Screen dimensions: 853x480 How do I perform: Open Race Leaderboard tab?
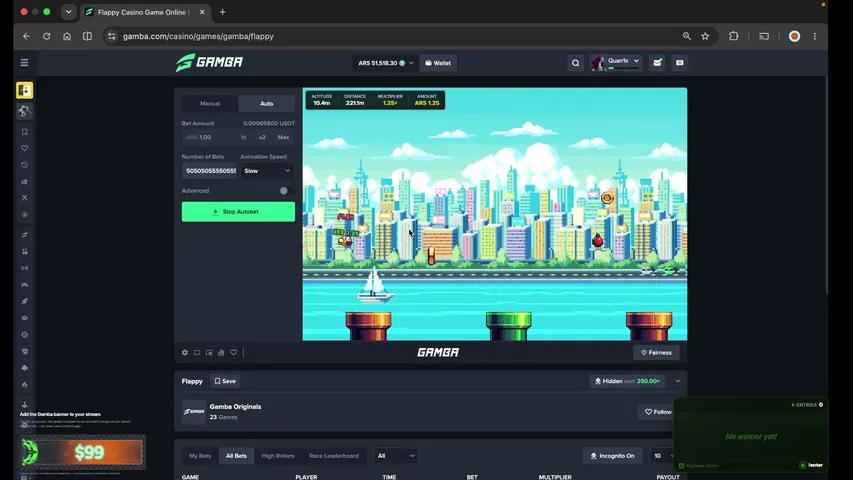pyautogui.click(x=333, y=456)
